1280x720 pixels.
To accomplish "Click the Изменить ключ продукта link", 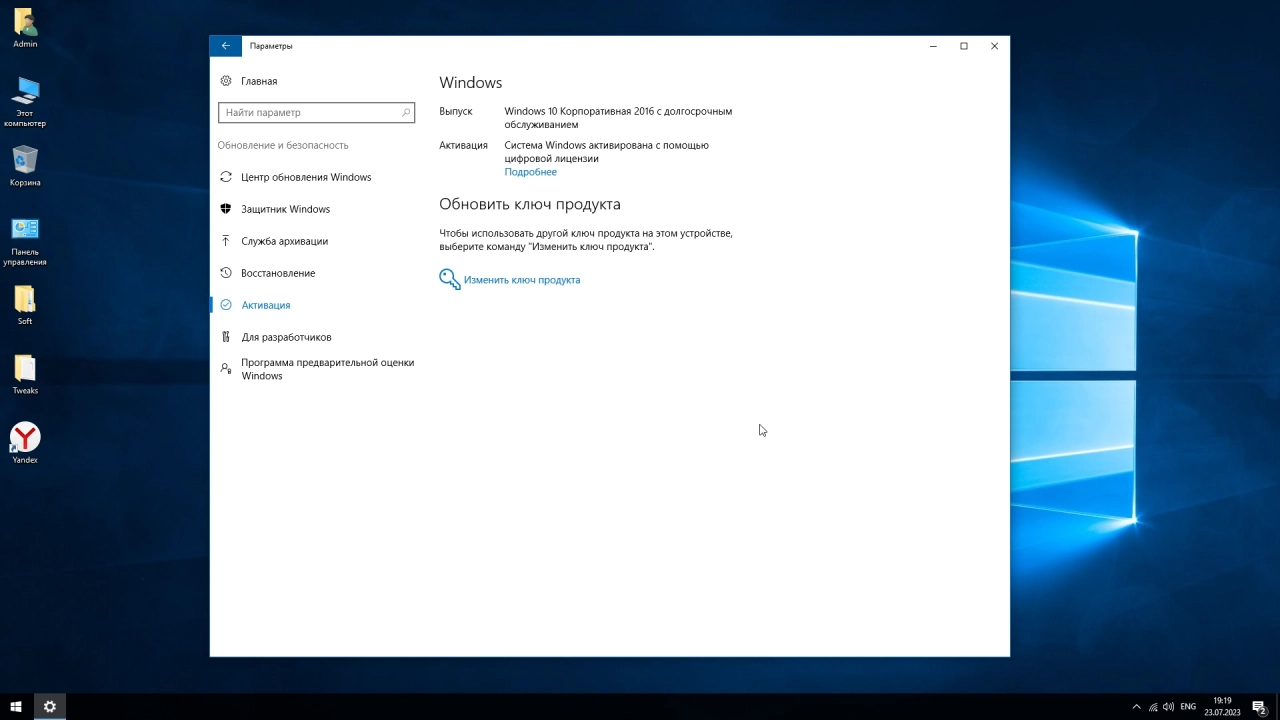I will pyautogui.click(x=522, y=280).
